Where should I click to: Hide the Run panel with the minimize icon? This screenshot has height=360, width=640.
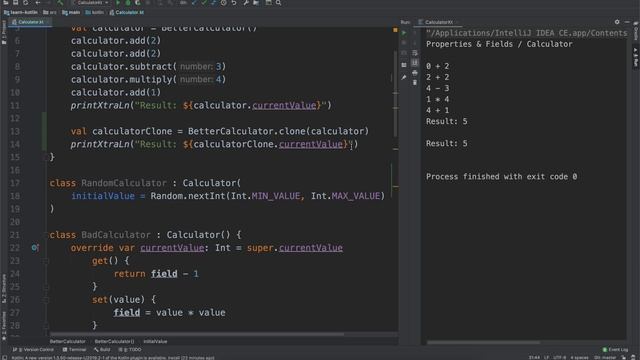pos(627,22)
